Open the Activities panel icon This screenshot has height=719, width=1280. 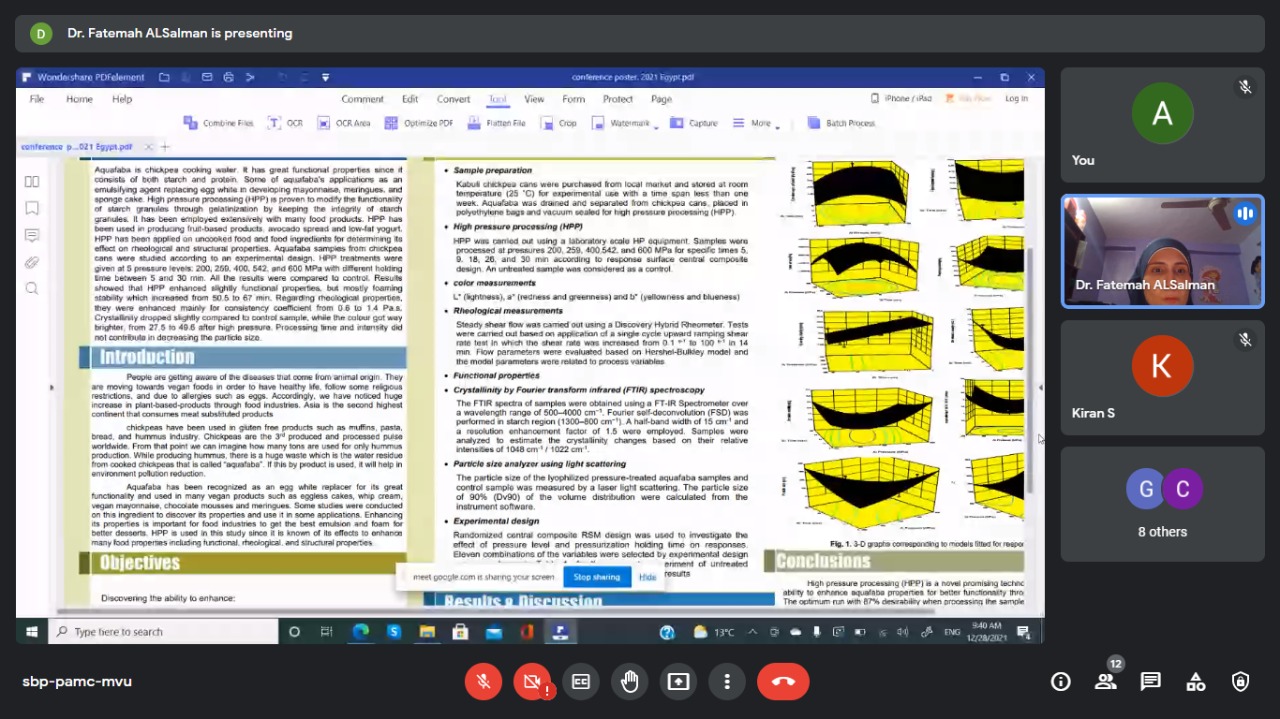pyautogui.click(x=1196, y=682)
